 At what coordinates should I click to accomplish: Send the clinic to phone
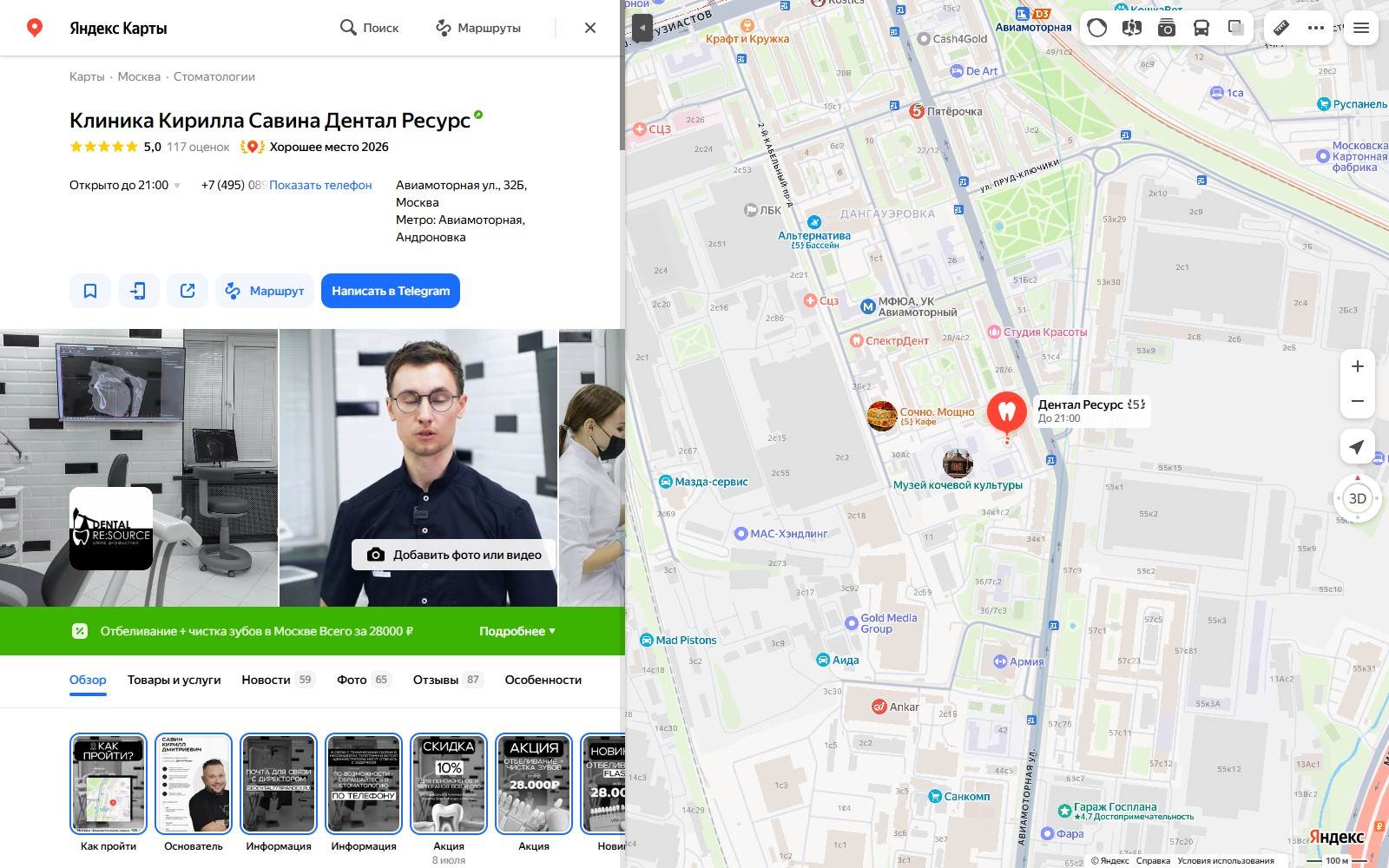(x=139, y=291)
